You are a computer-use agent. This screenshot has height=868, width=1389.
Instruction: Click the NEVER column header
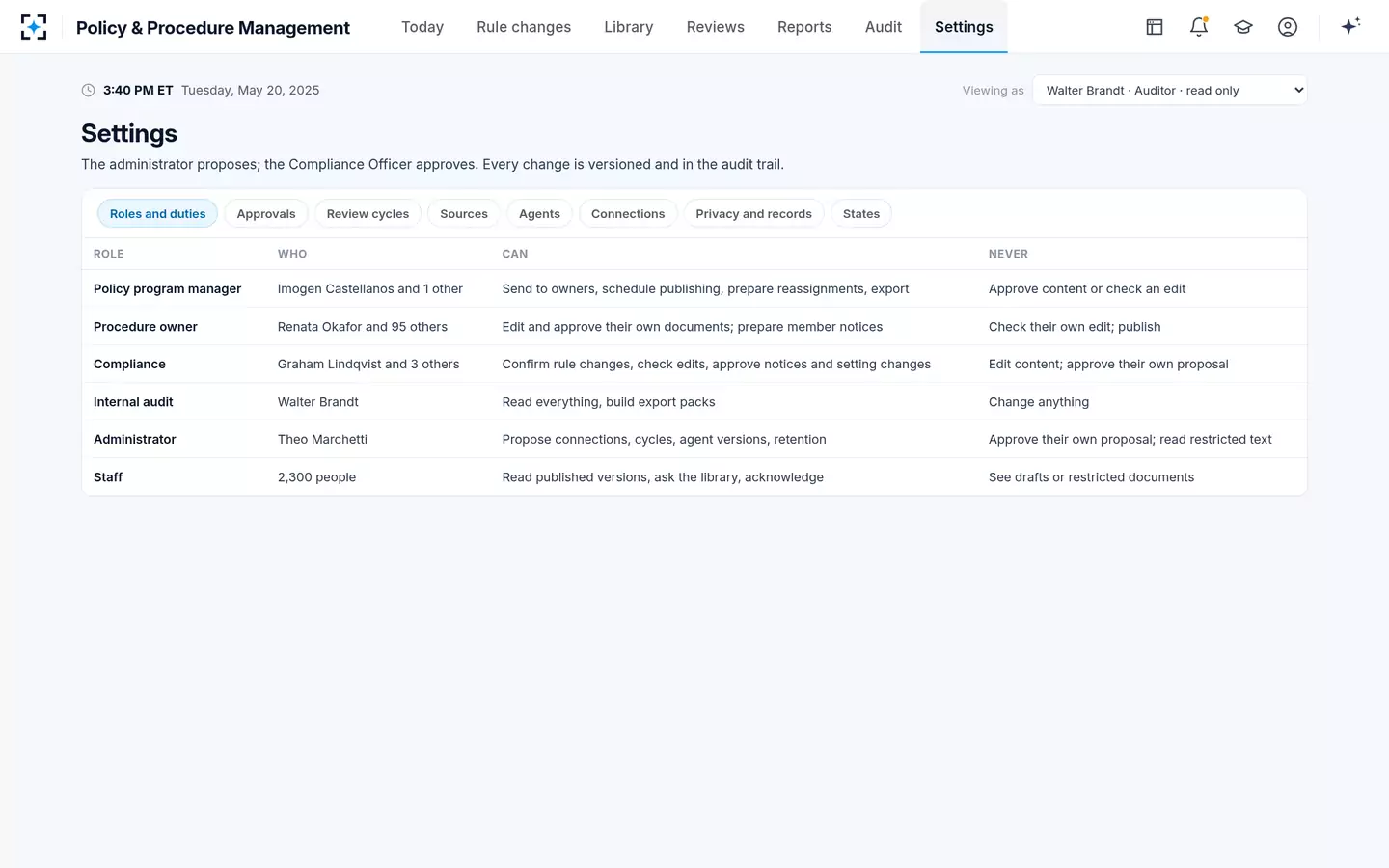[1008, 254]
